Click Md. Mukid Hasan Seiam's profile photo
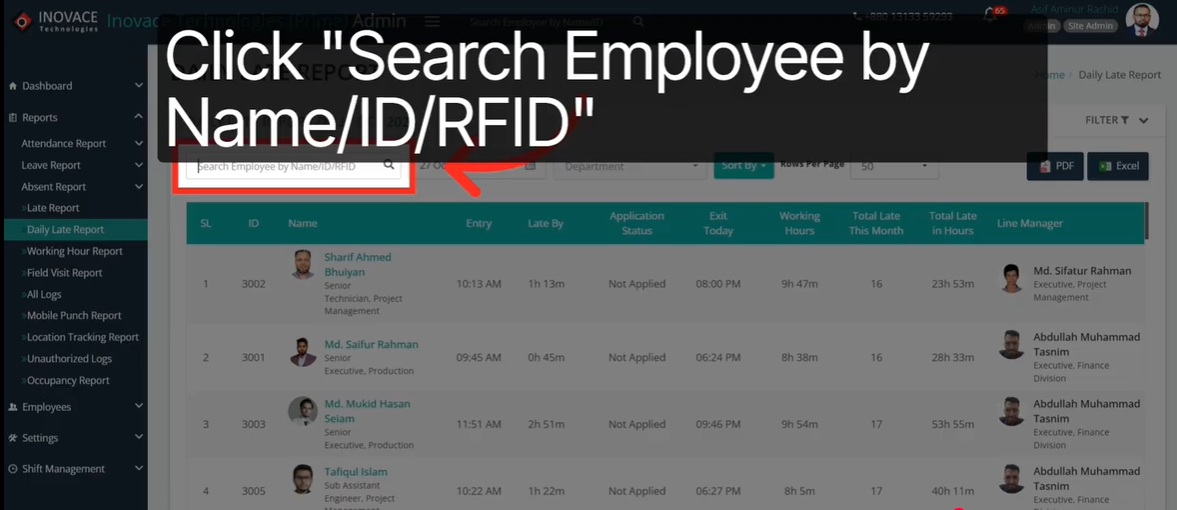Viewport: 1177px width, 510px height. click(303, 411)
